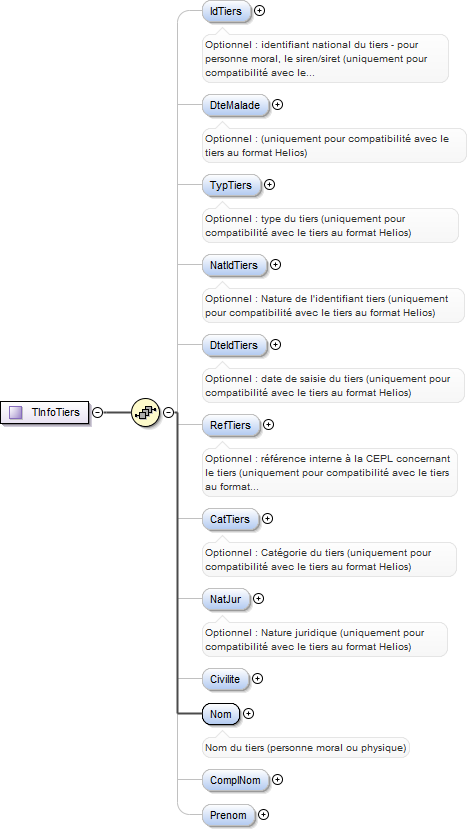Select the IdTiers element node

click(x=226, y=11)
